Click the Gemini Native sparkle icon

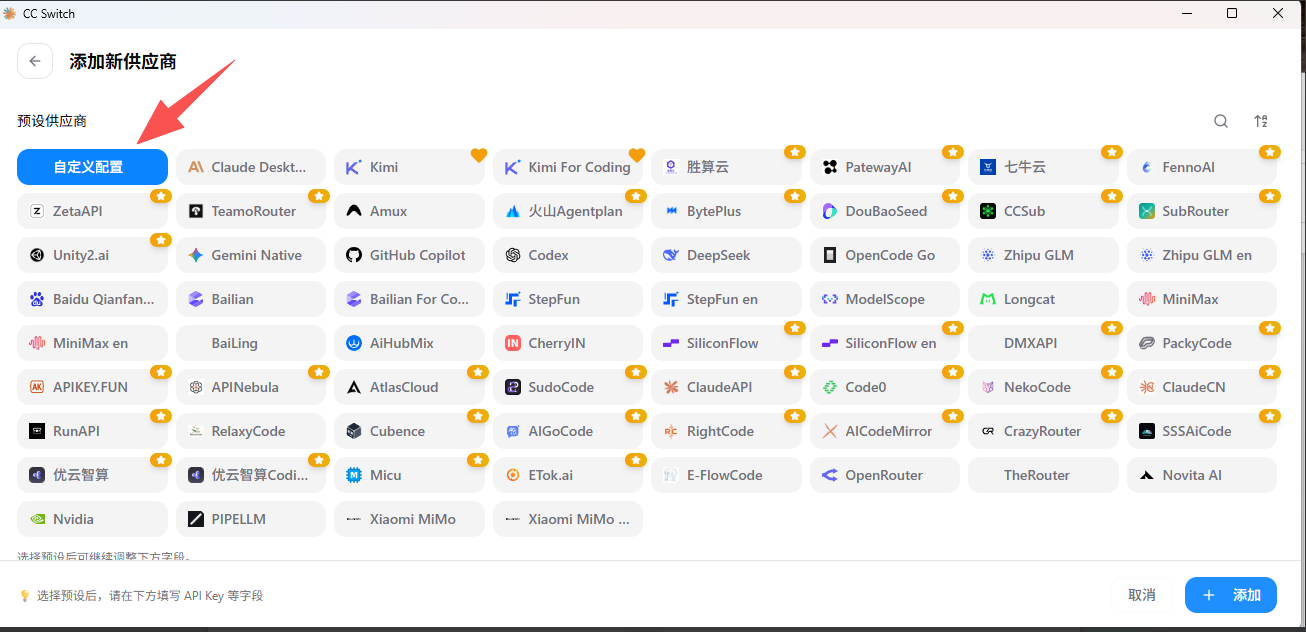tap(196, 255)
